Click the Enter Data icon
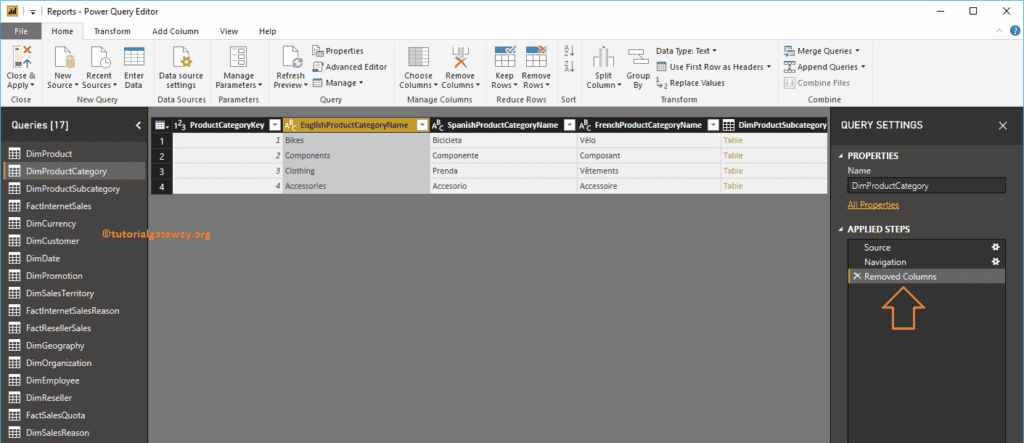Viewport: 1024px width, 443px height. pos(134,57)
